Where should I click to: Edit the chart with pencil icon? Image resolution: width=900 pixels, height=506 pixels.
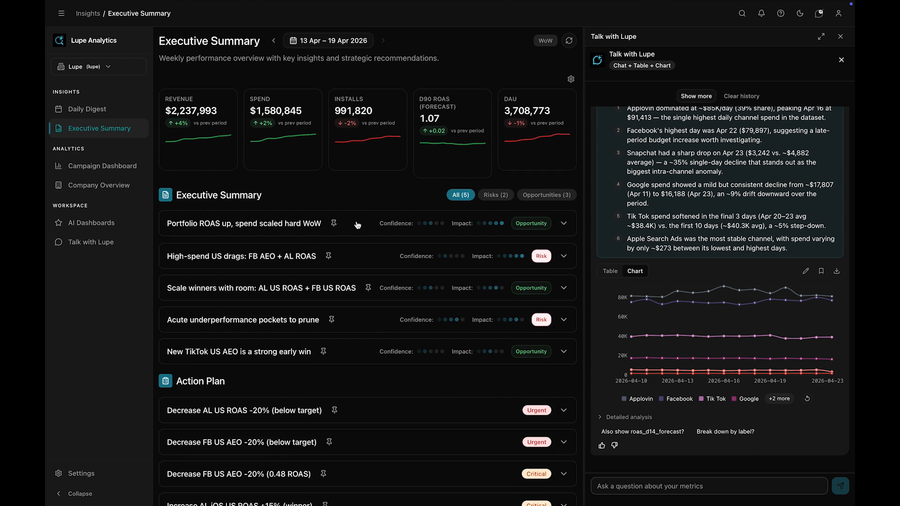pyautogui.click(x=806, y=271)
